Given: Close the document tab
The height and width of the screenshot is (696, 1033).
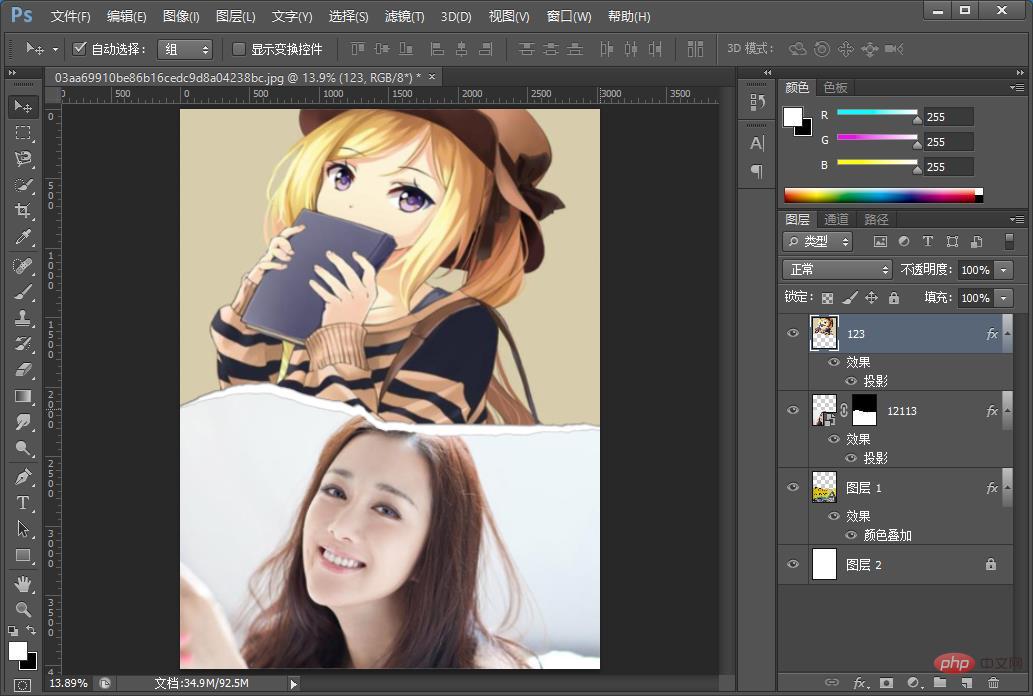Looking at the screenshot, I should coord(432,77).
